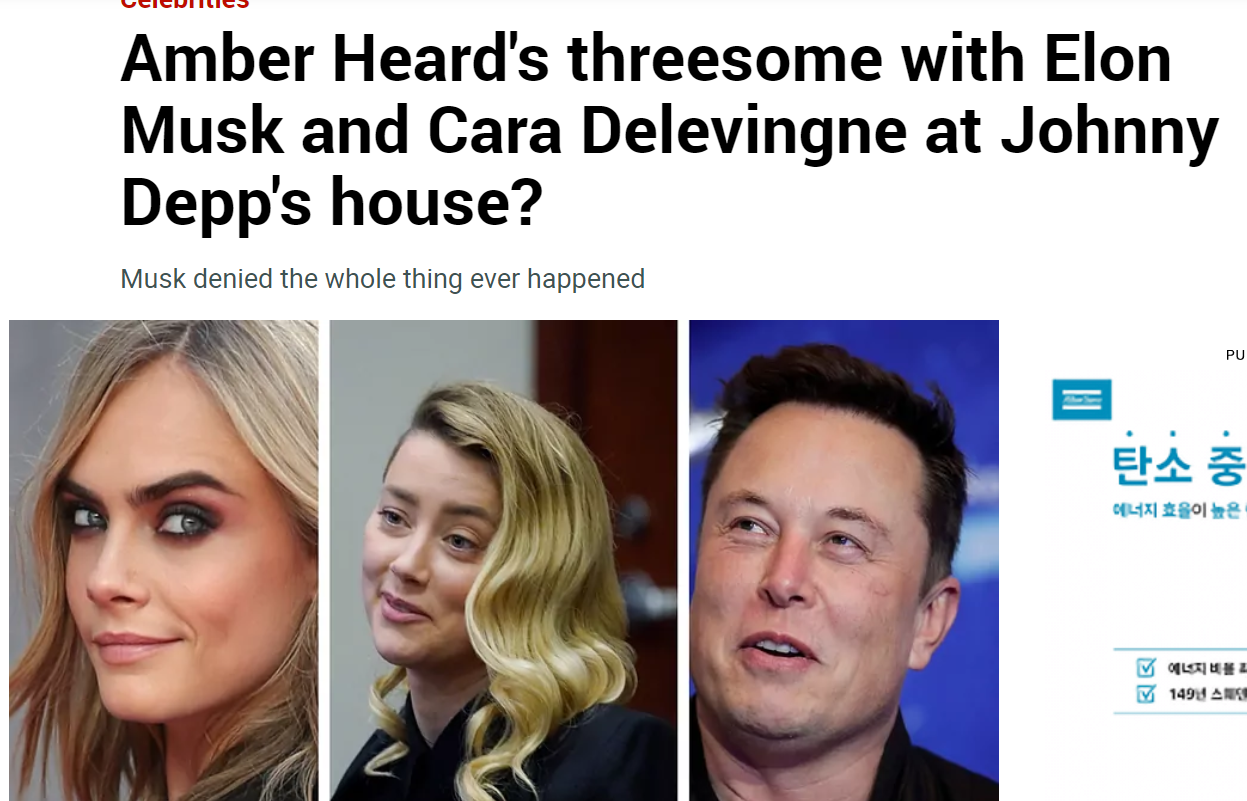The height and width of the screenshot is (801, 1247).
Task: Click the '149년' bullet text in the ad
Action: (1207, 693)
